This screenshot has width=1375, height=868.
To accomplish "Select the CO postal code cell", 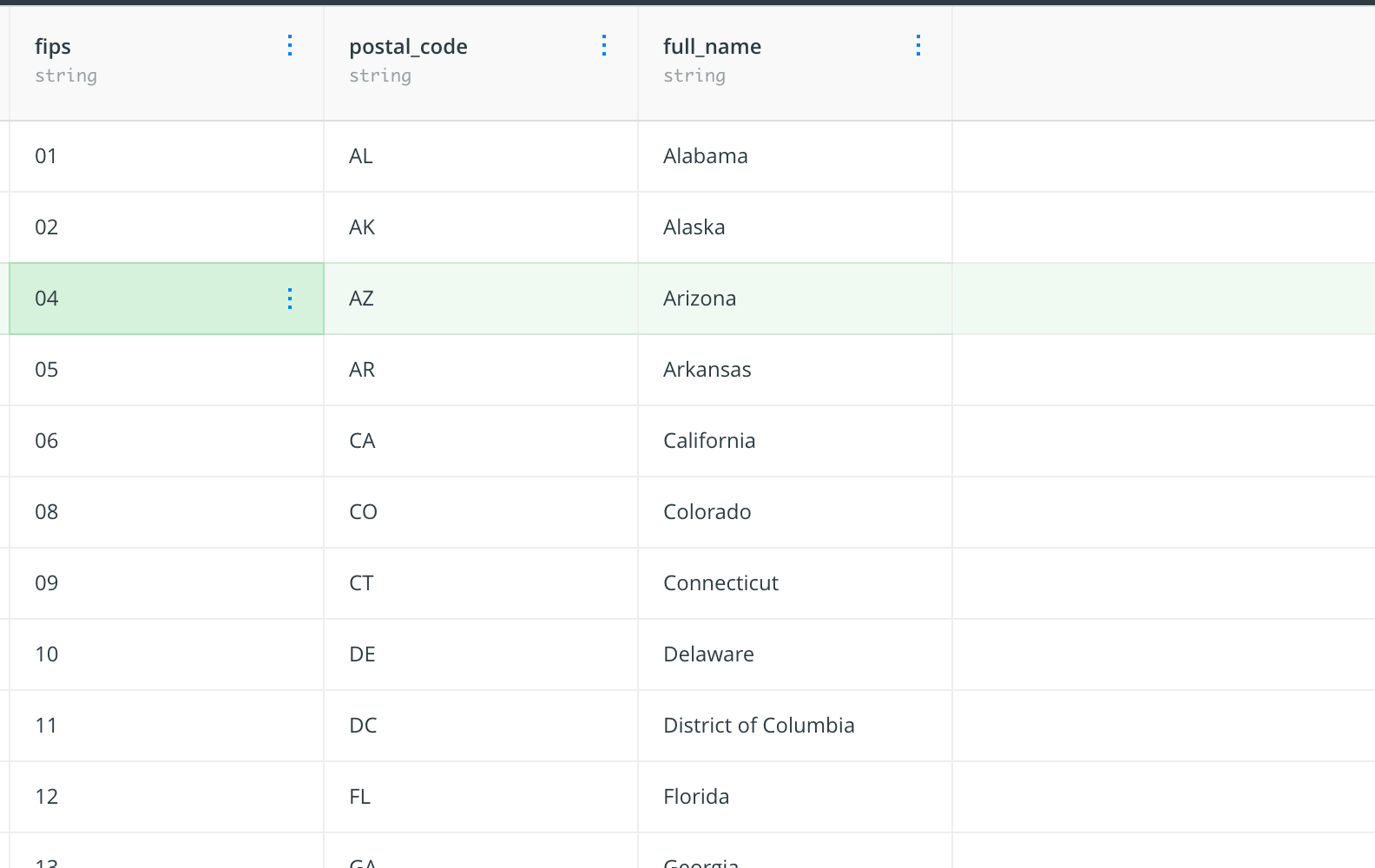I will tap(481, 512).
